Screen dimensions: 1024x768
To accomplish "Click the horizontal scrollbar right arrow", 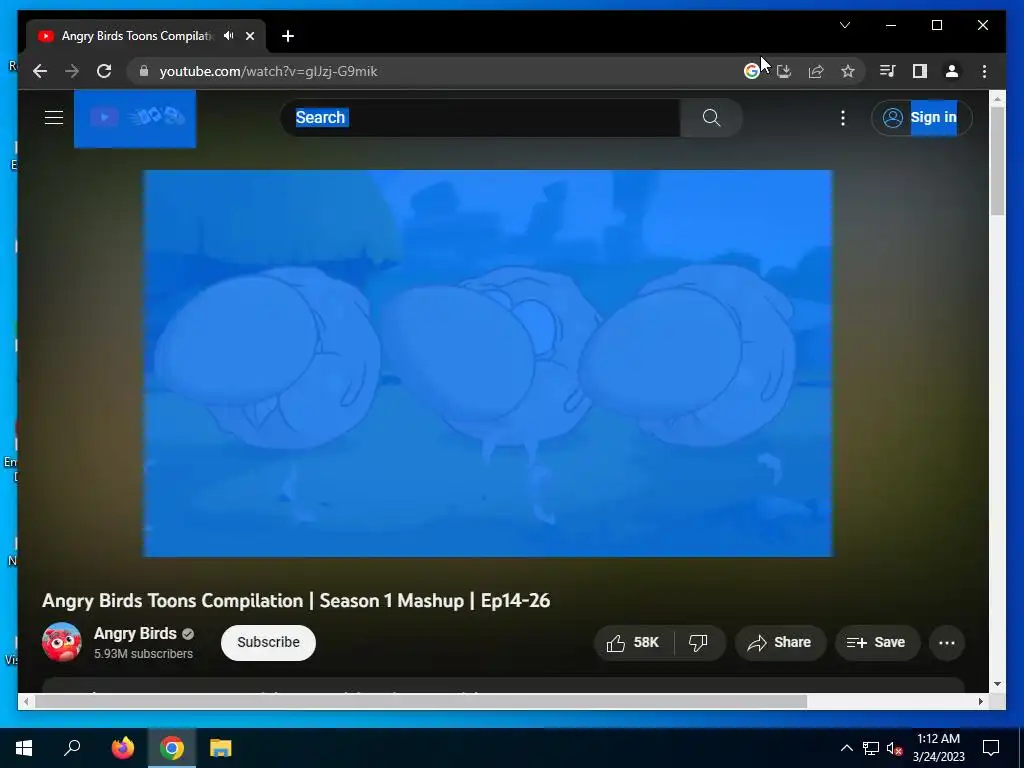I will coord(980,701).
